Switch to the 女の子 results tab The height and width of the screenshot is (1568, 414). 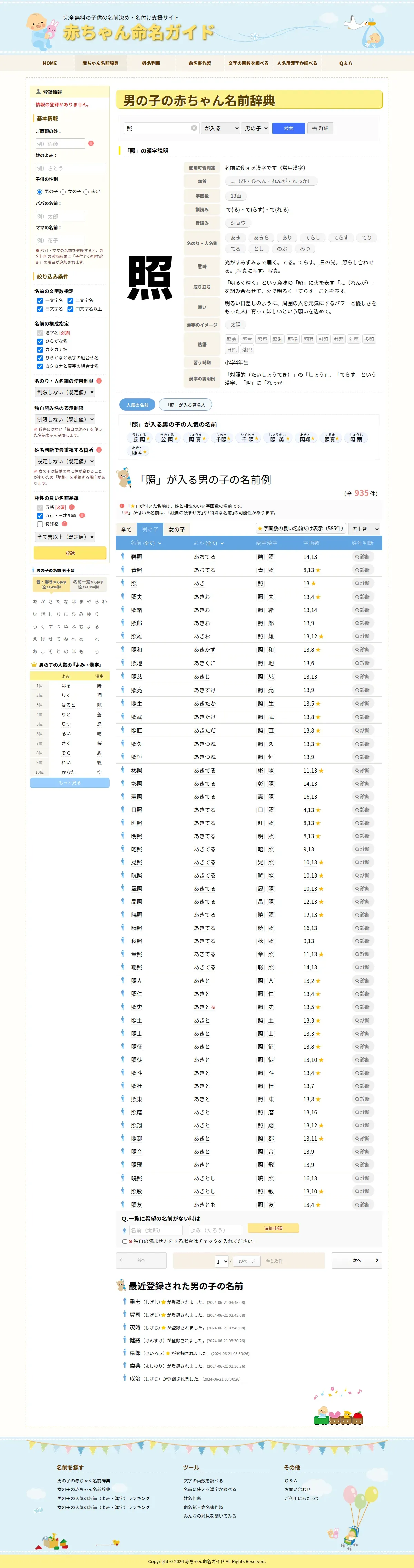click(x=176, y=530)
